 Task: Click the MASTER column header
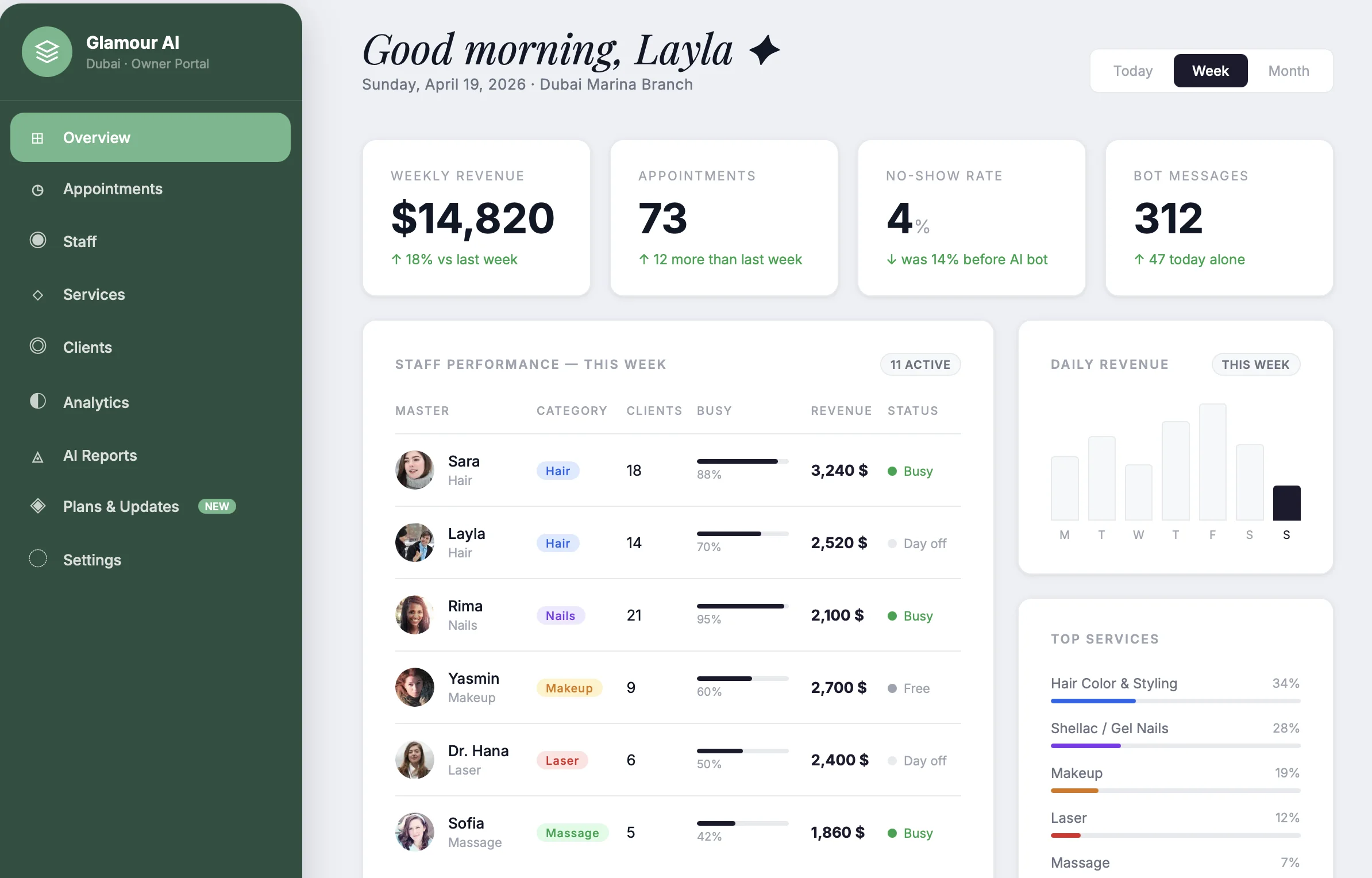point(422,411)
